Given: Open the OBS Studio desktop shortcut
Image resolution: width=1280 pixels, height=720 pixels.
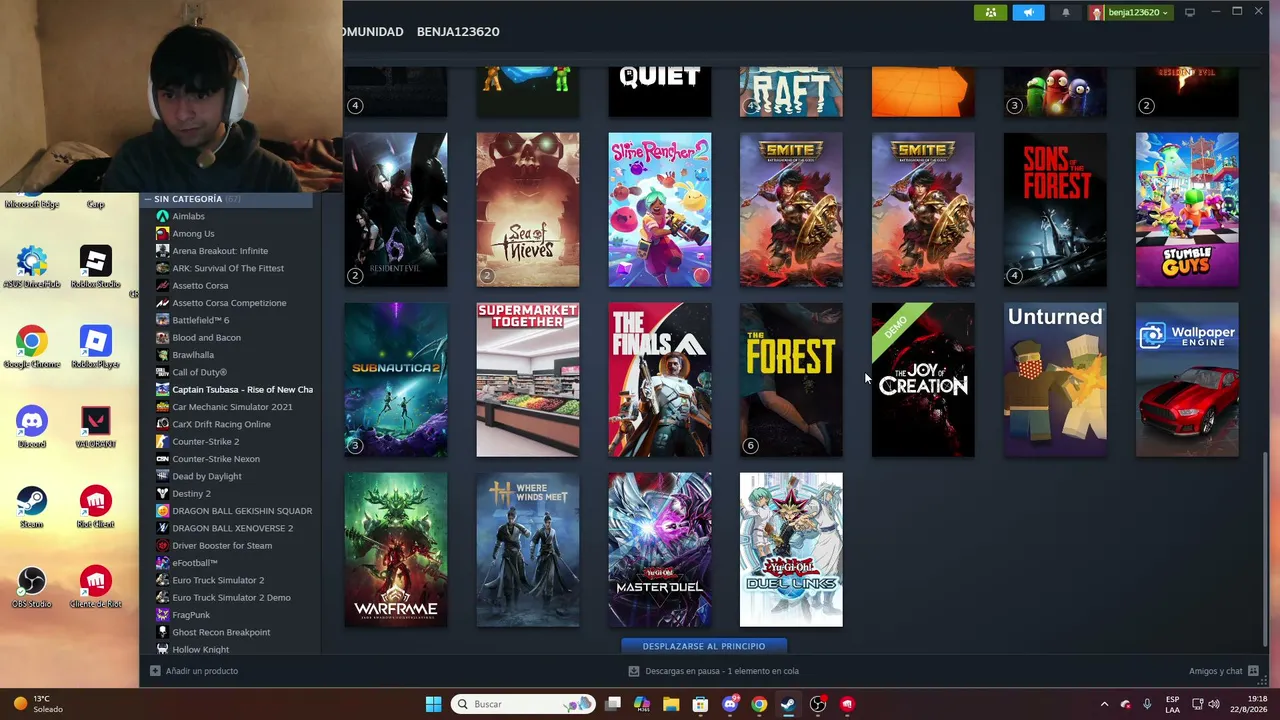Looking at the screenshot, I should [31, 586].
